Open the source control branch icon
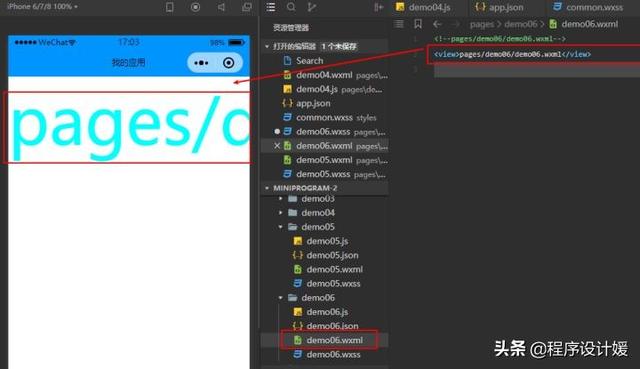 [x=311, y=7]
